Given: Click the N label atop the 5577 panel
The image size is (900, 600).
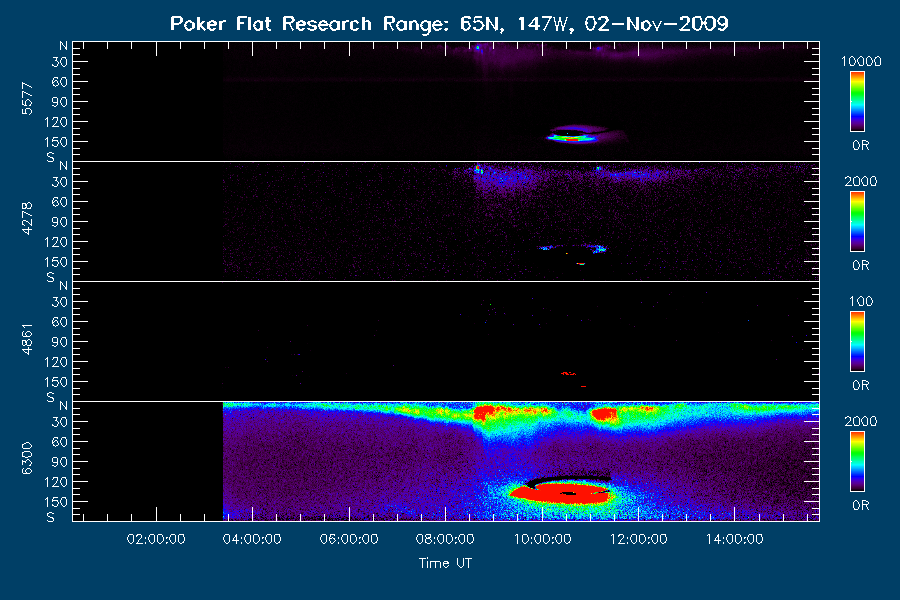Looking at the screenshot, I should pyautogui.click(x=64, y=46).
